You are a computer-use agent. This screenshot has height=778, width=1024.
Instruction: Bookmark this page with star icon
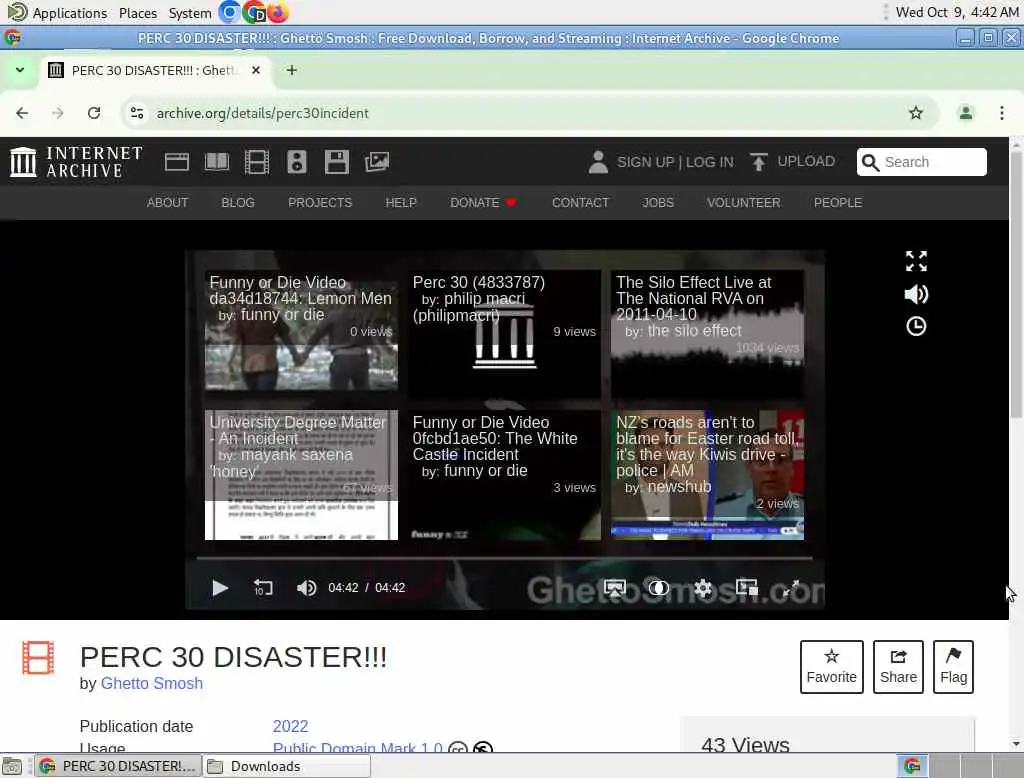(x=916, y=113)
